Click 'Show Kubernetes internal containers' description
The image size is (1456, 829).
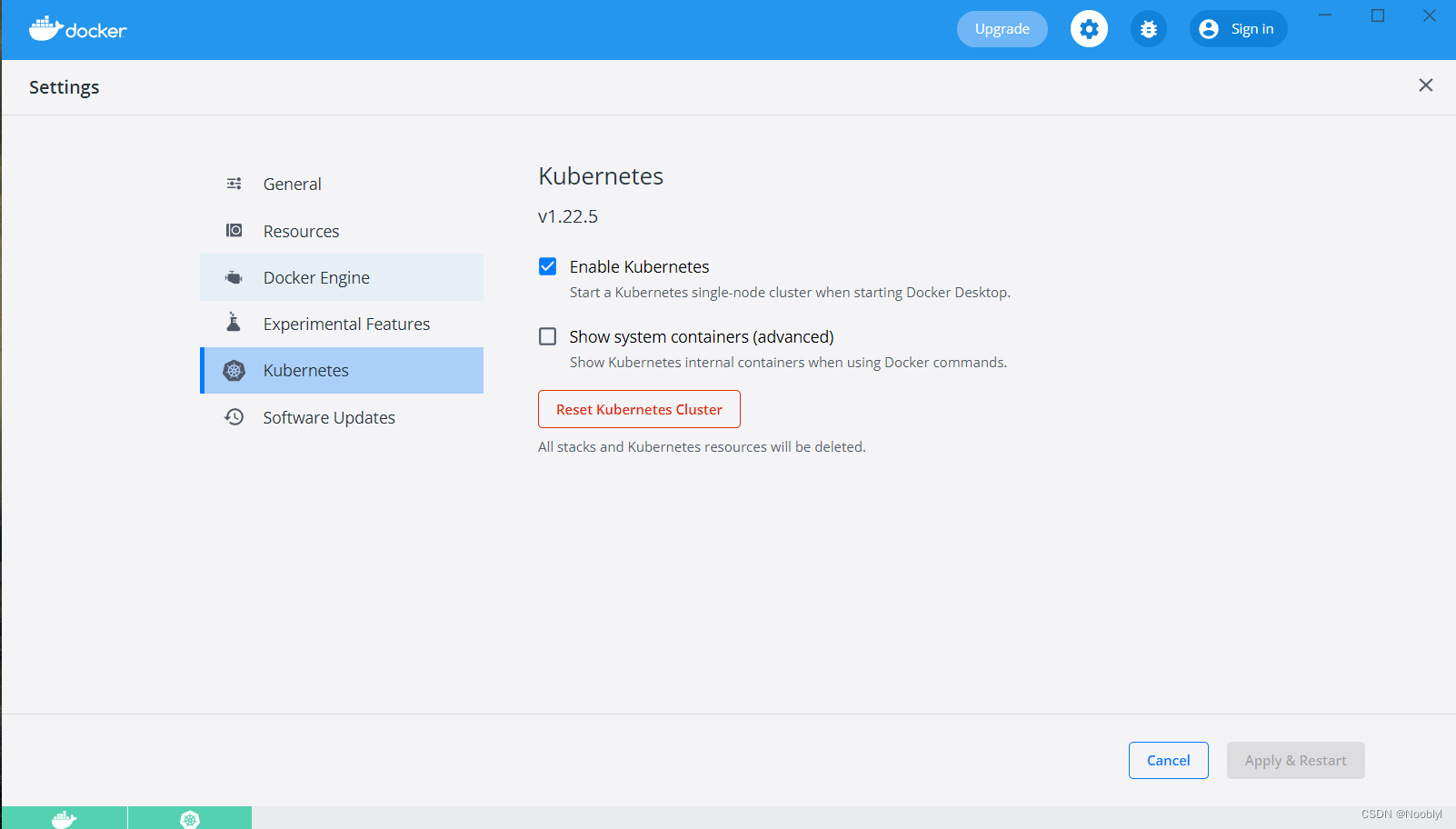click(x=788, y=363)
